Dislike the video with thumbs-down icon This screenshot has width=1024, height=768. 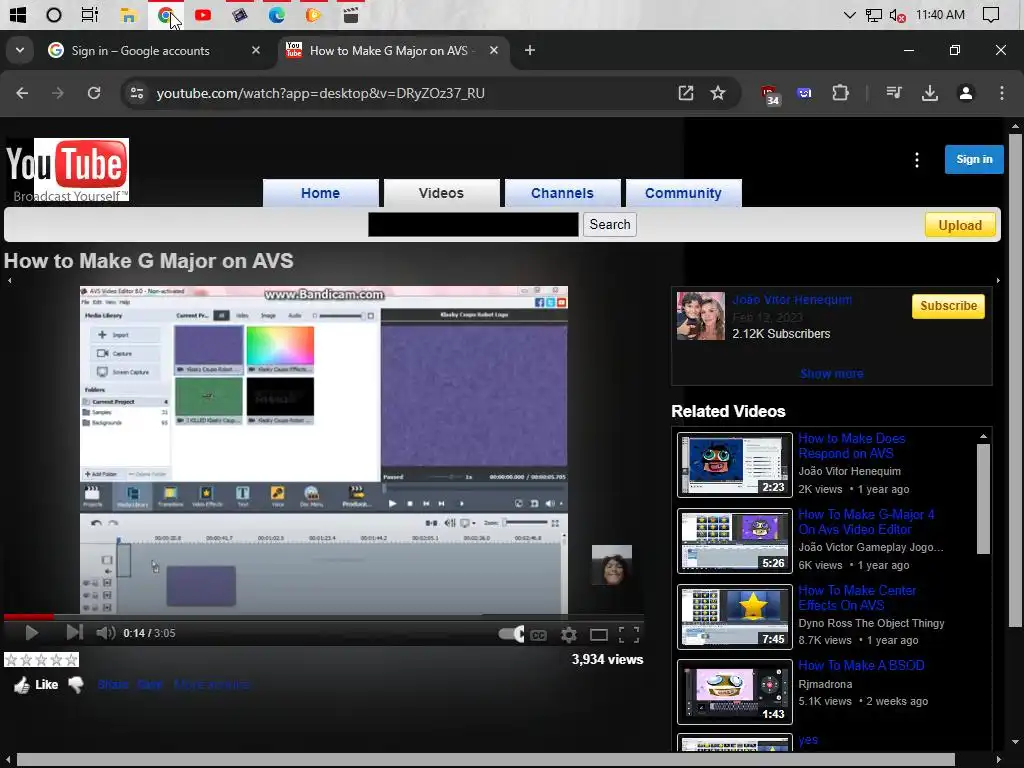pos(76,684)
